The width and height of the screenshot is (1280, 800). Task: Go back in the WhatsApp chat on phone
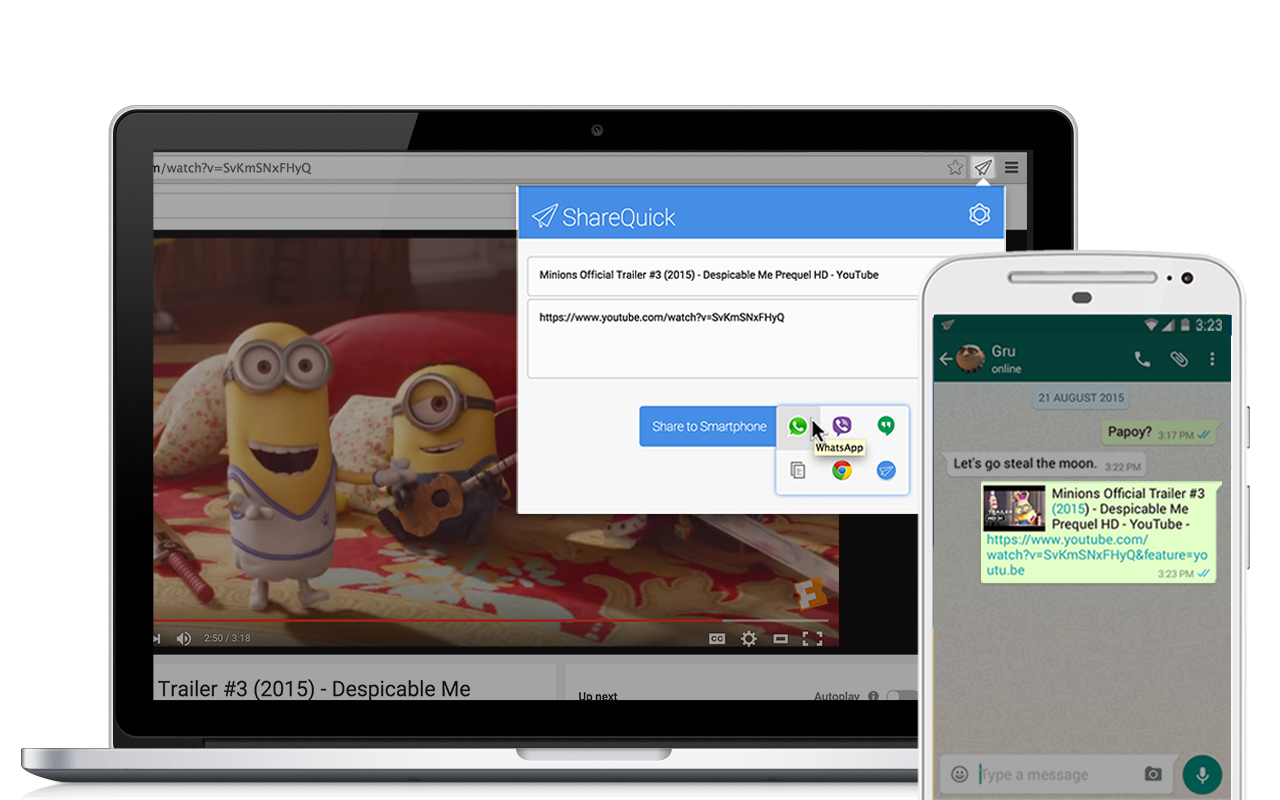click(x=946, y=359)
